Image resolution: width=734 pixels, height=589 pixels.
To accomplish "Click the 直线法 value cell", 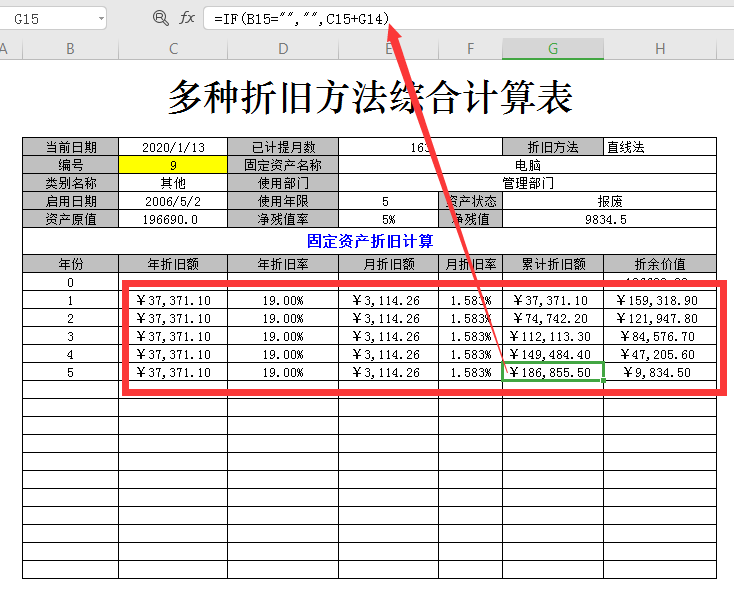I will 660,147.
